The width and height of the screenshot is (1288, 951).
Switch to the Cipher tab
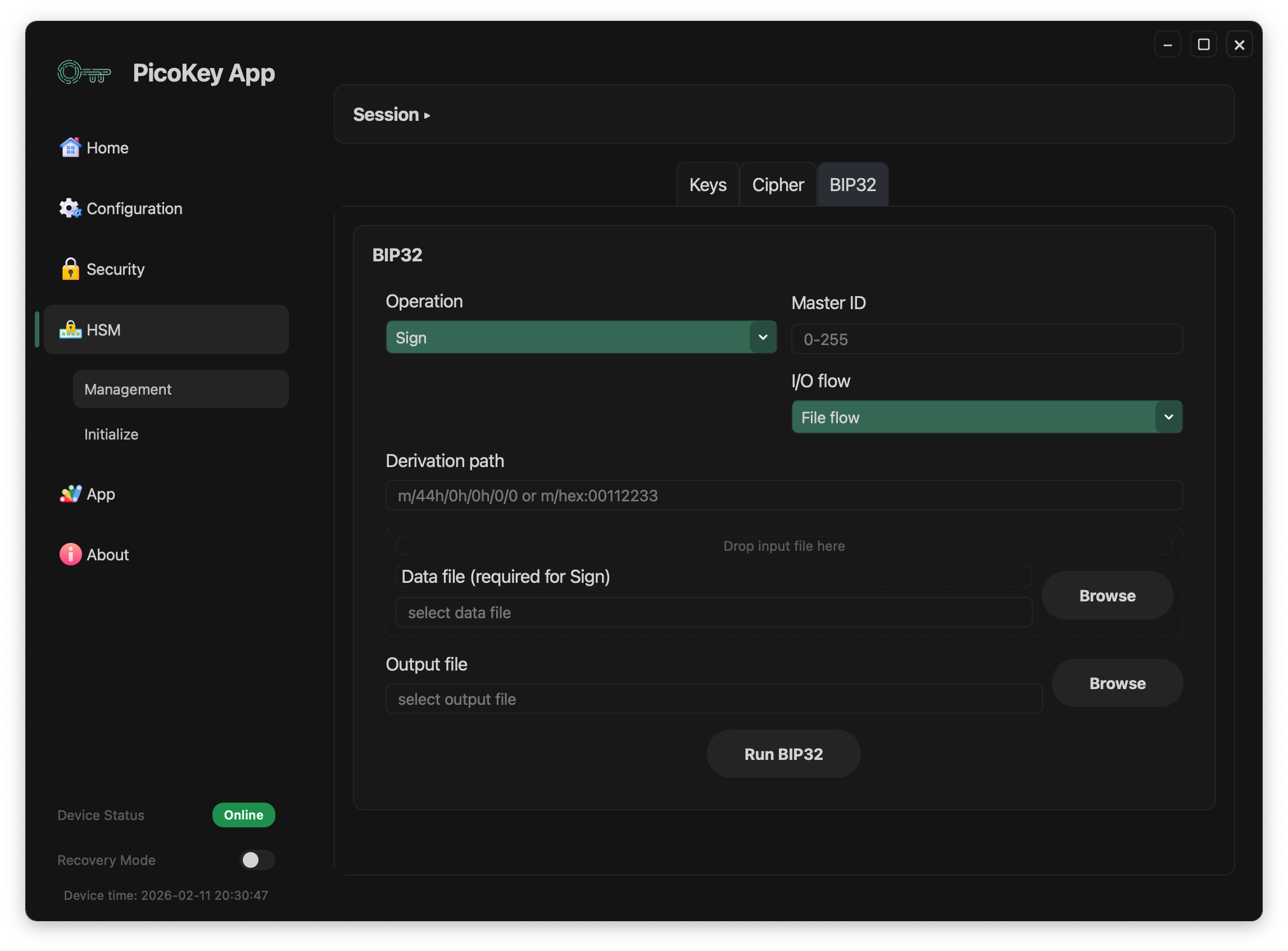click(x=778, y=185)
